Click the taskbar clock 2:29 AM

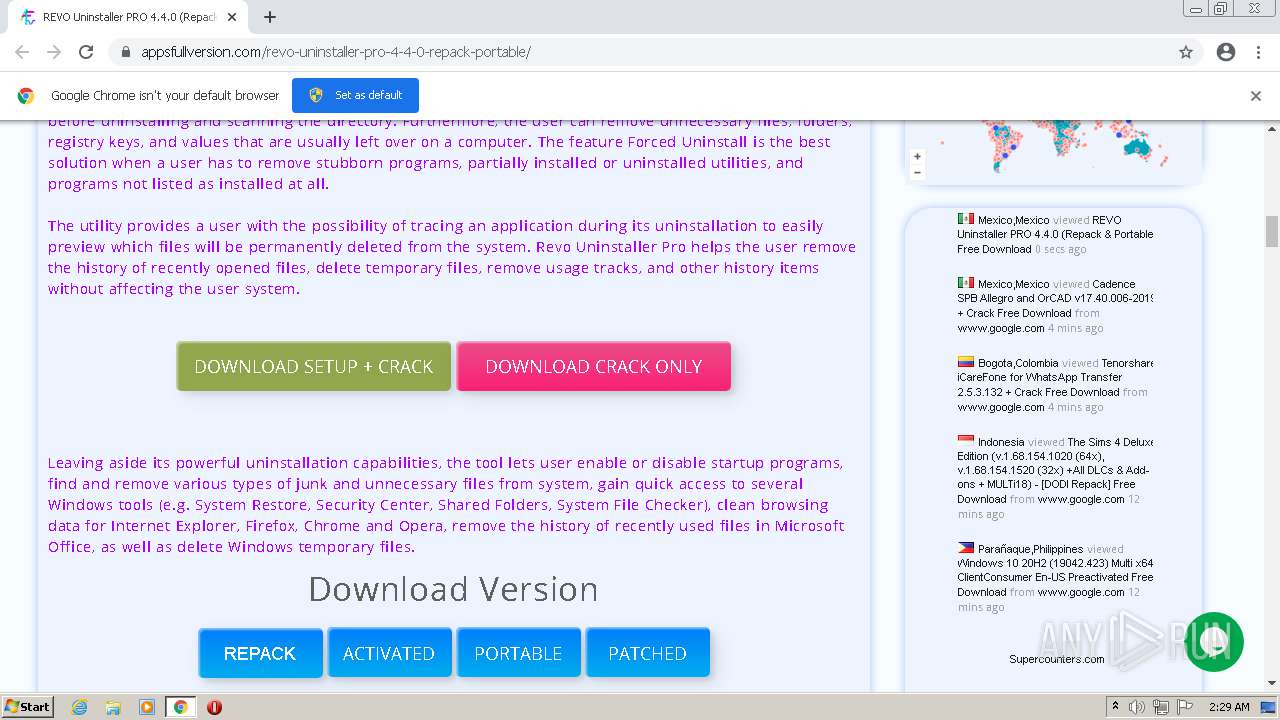click(x=1229, y=707)
